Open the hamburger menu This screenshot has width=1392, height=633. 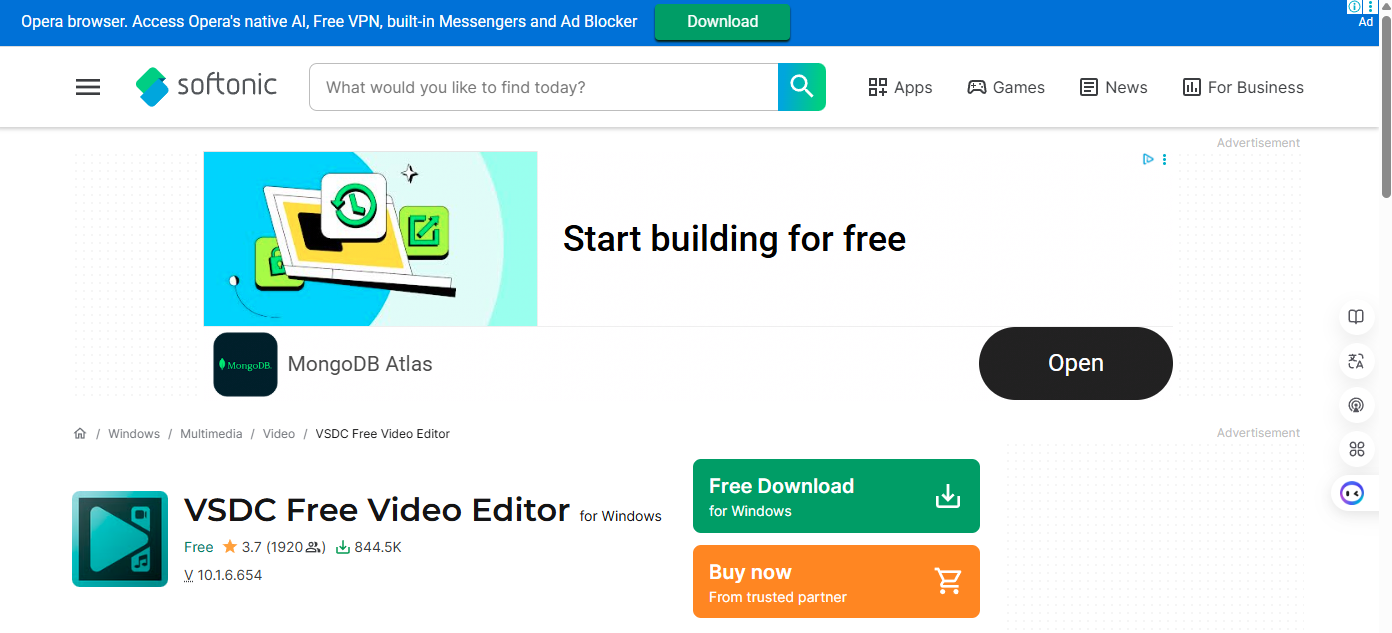(88, 87)
